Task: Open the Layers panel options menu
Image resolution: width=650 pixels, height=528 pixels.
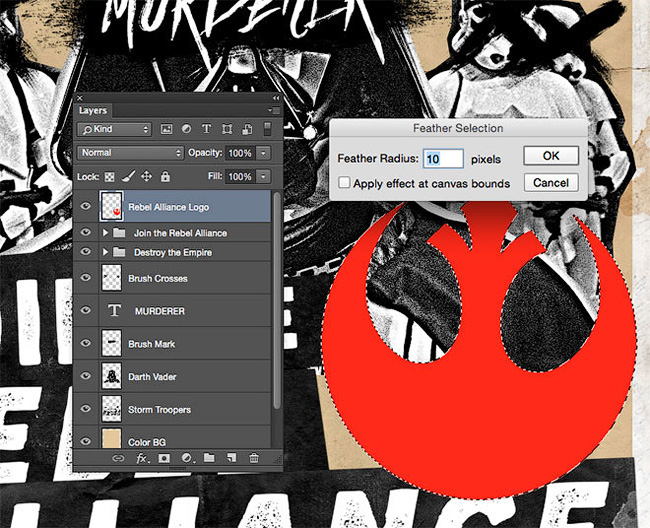Action: (x=274, y=111)
